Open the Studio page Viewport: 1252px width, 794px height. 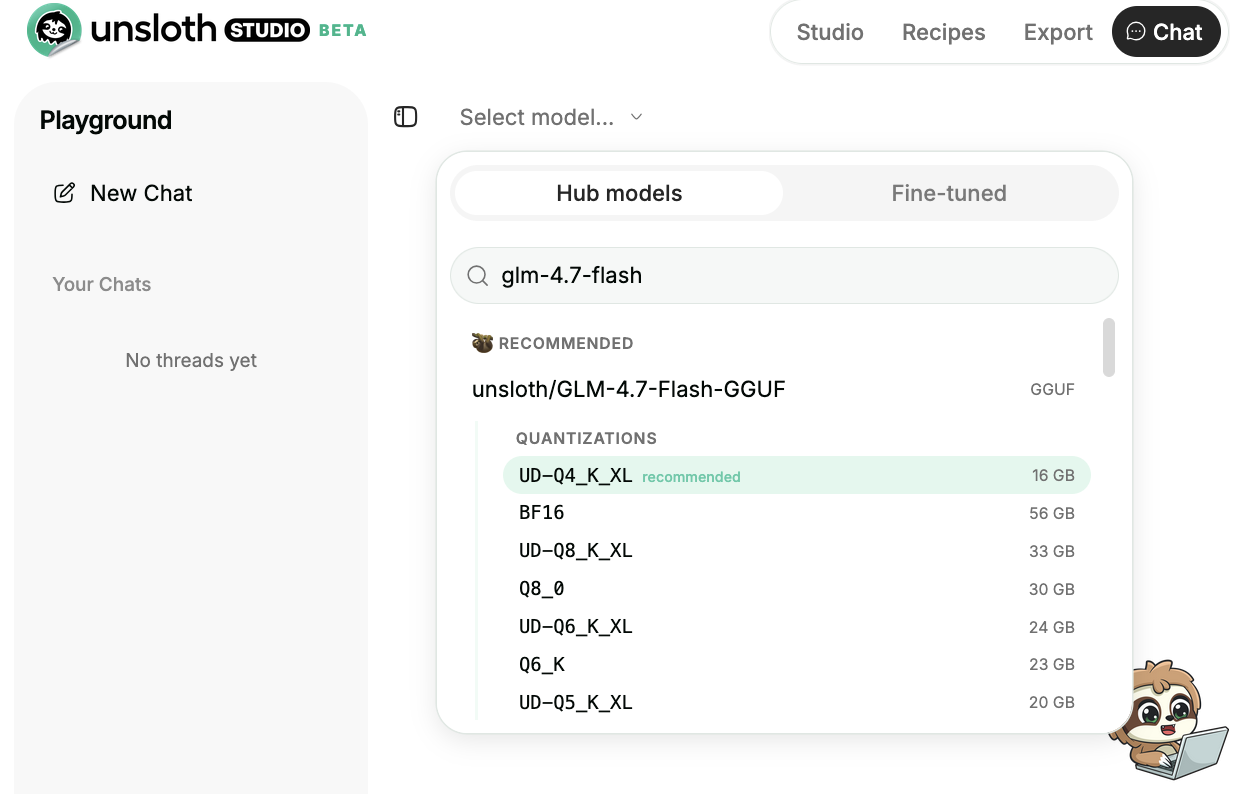point(829,32)
